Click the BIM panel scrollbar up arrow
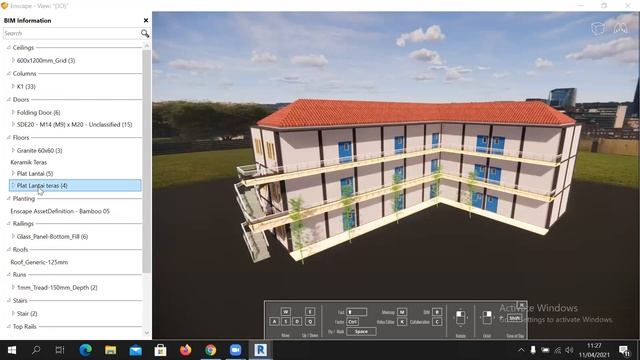640x360 pixels. pyautogui.click(x=147, y=46)
